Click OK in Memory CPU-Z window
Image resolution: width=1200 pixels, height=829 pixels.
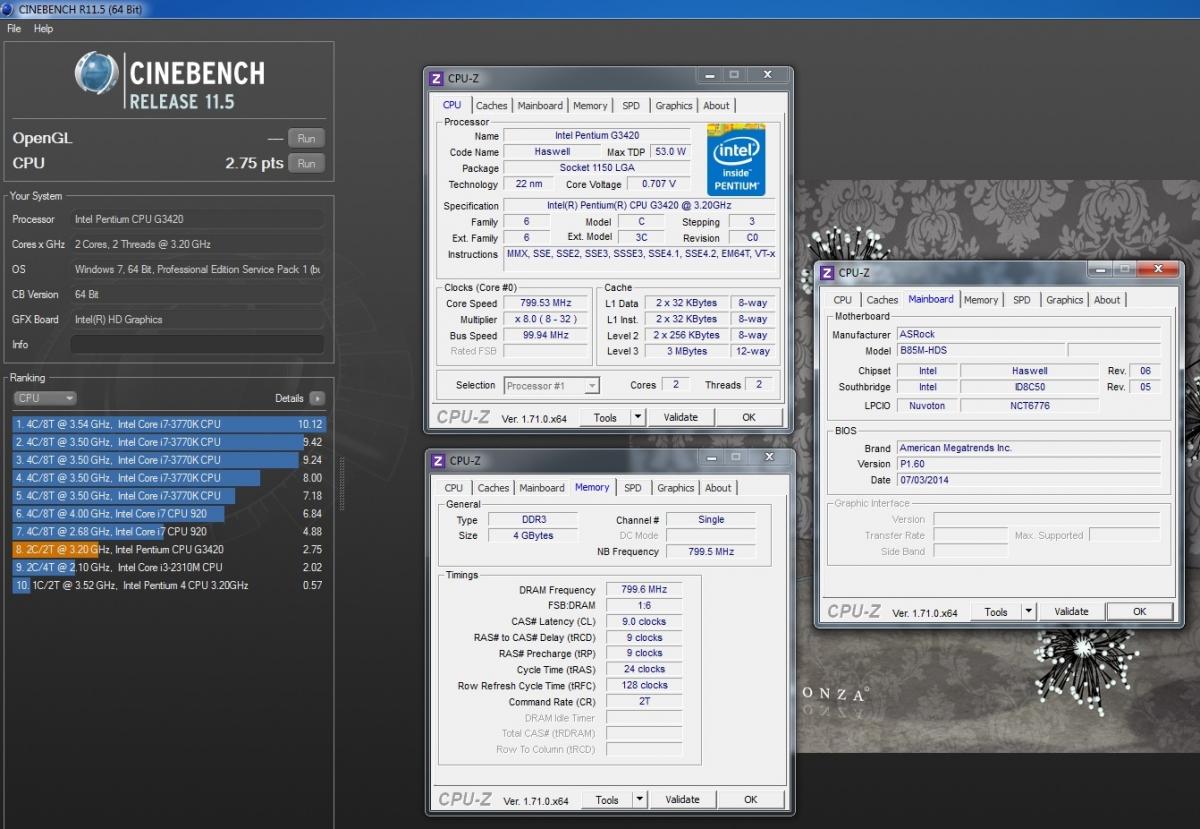click(751, 800)
